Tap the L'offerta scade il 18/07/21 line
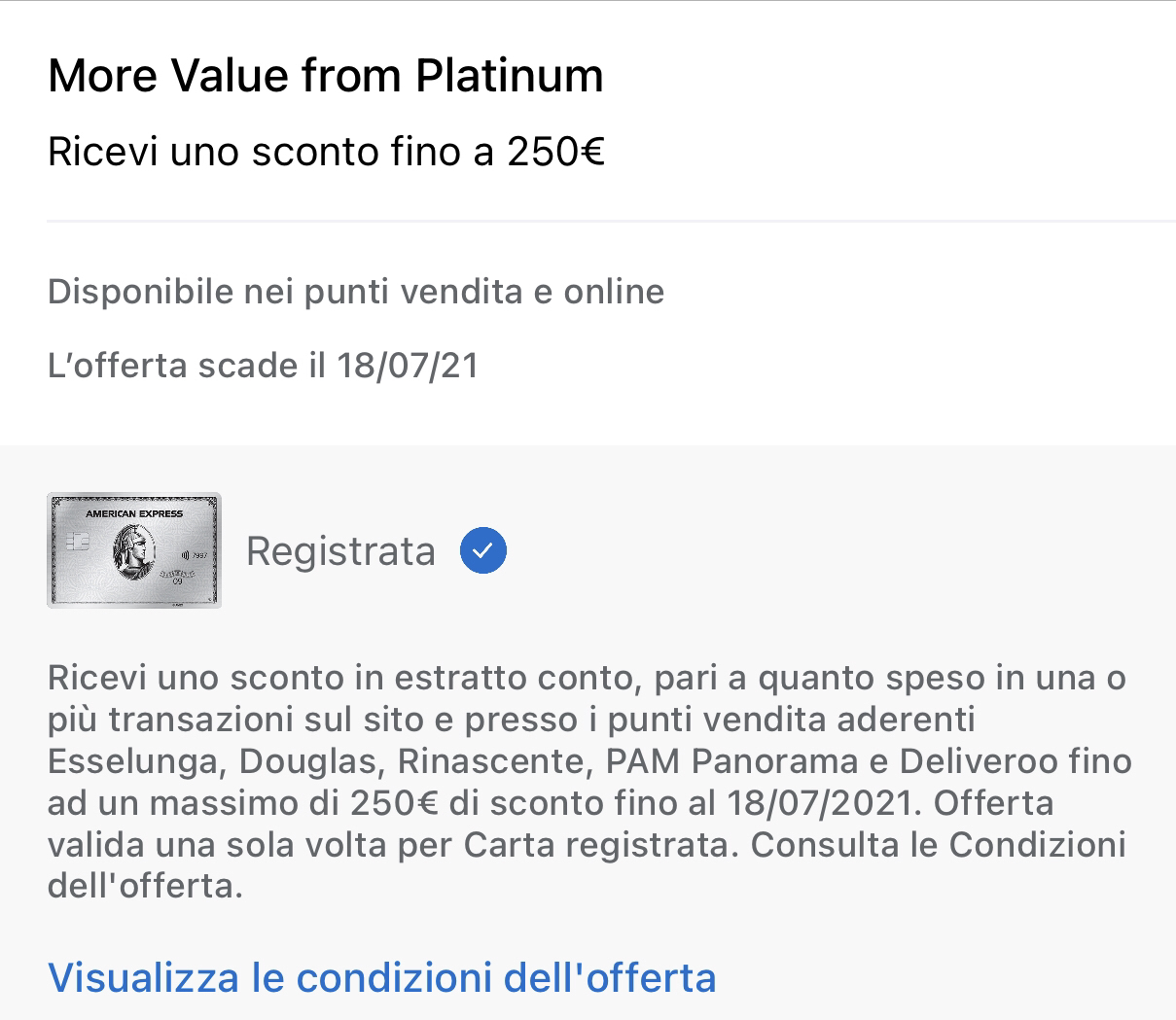This screenshot has height=1020, width=1176. 263,366
